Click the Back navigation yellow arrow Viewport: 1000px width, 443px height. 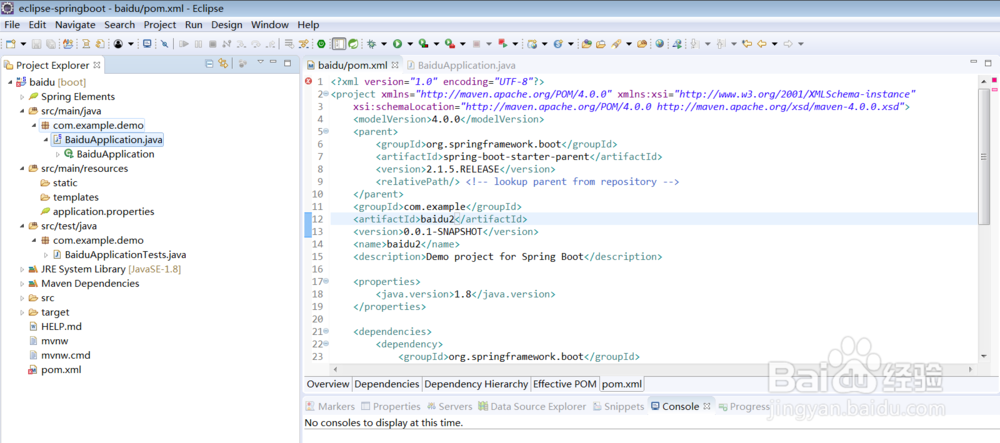point(761,43)
